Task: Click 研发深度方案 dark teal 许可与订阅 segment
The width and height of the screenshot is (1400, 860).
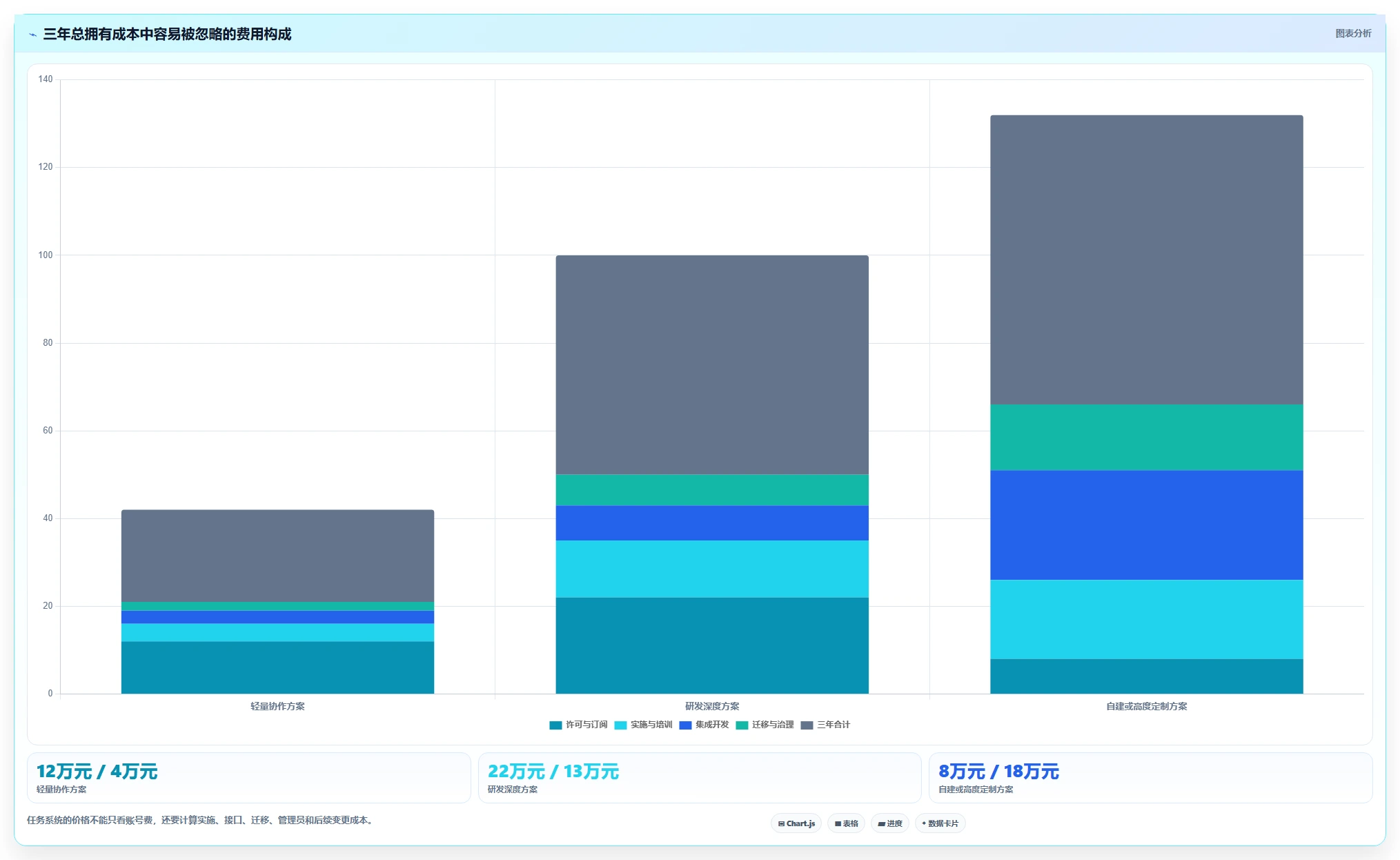Action: point(712,645)
